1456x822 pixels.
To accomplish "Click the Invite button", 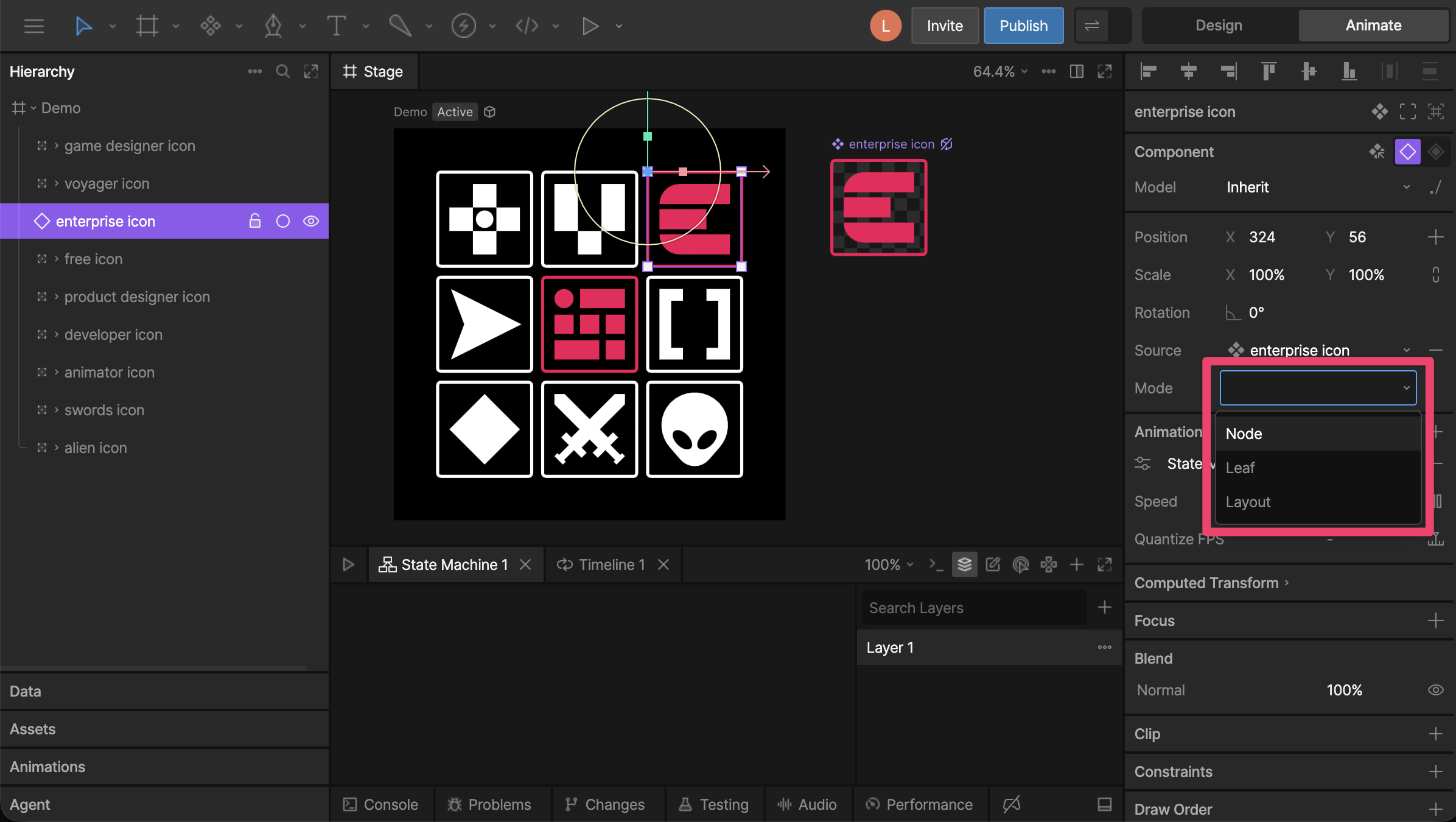I will click(x=945, y=26).
